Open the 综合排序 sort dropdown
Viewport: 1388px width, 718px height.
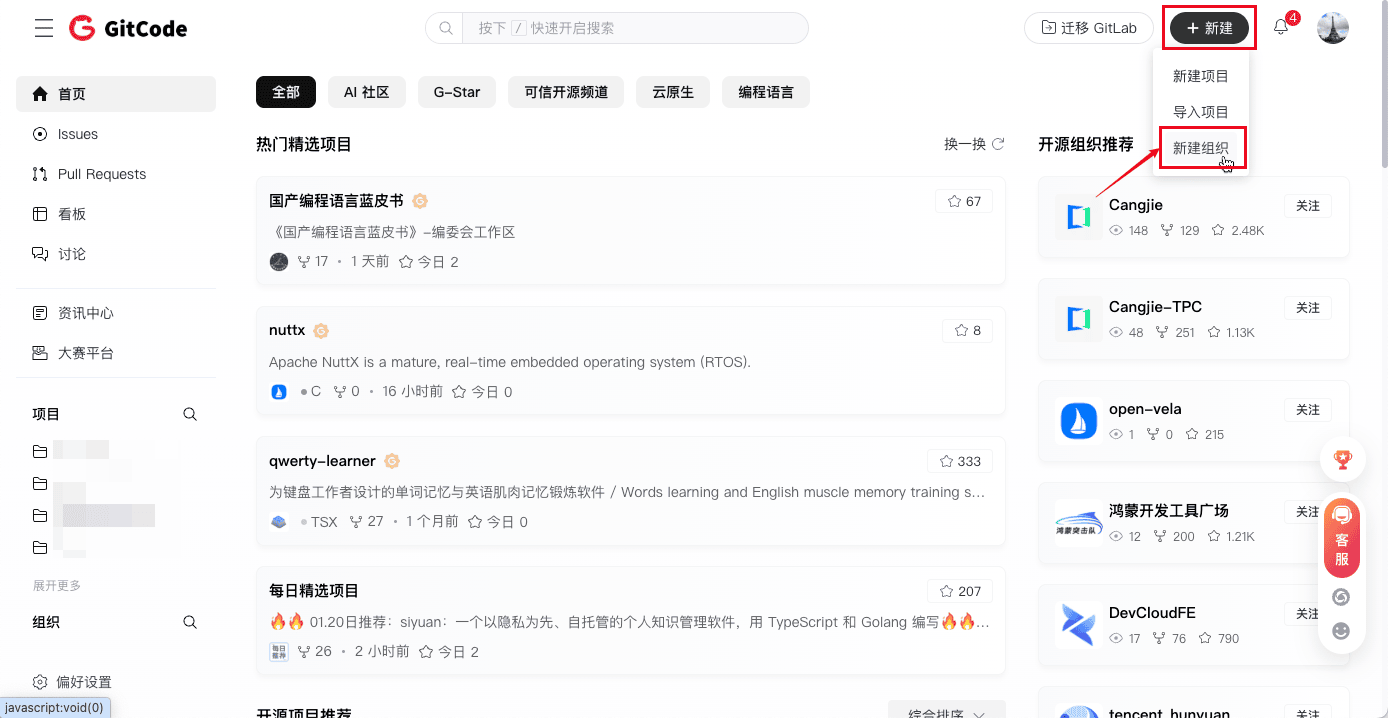945,712
